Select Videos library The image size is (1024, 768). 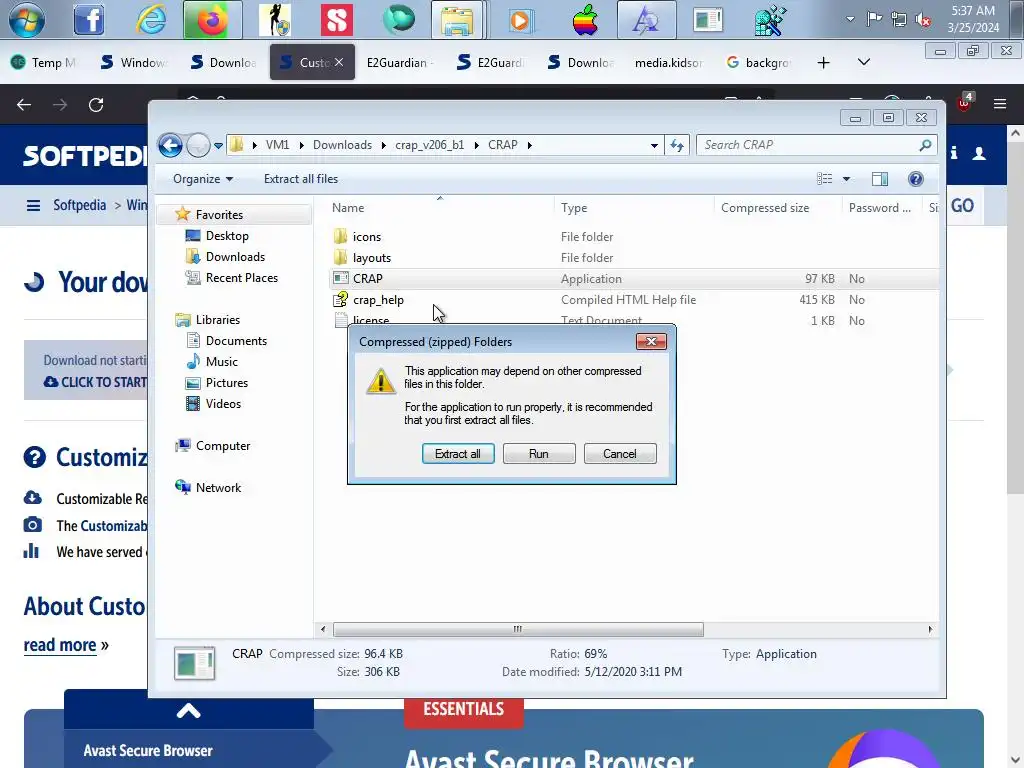223,404
